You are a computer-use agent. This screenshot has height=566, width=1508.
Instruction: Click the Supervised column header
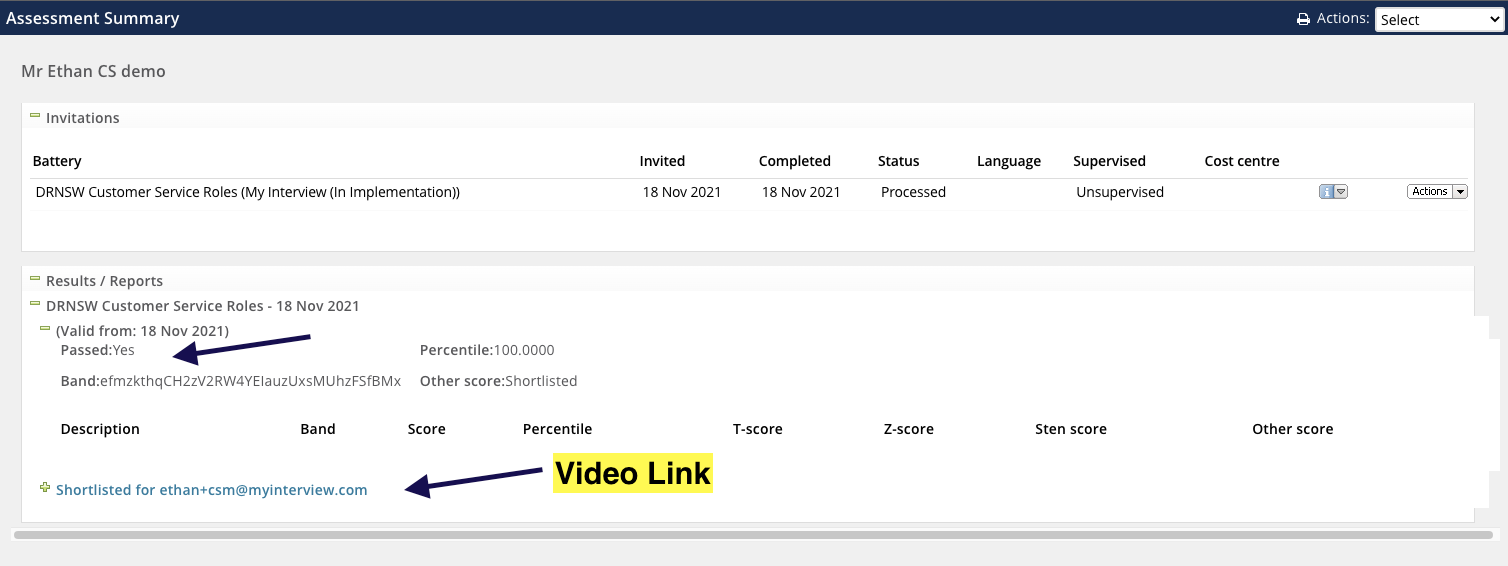[1109, 161]
